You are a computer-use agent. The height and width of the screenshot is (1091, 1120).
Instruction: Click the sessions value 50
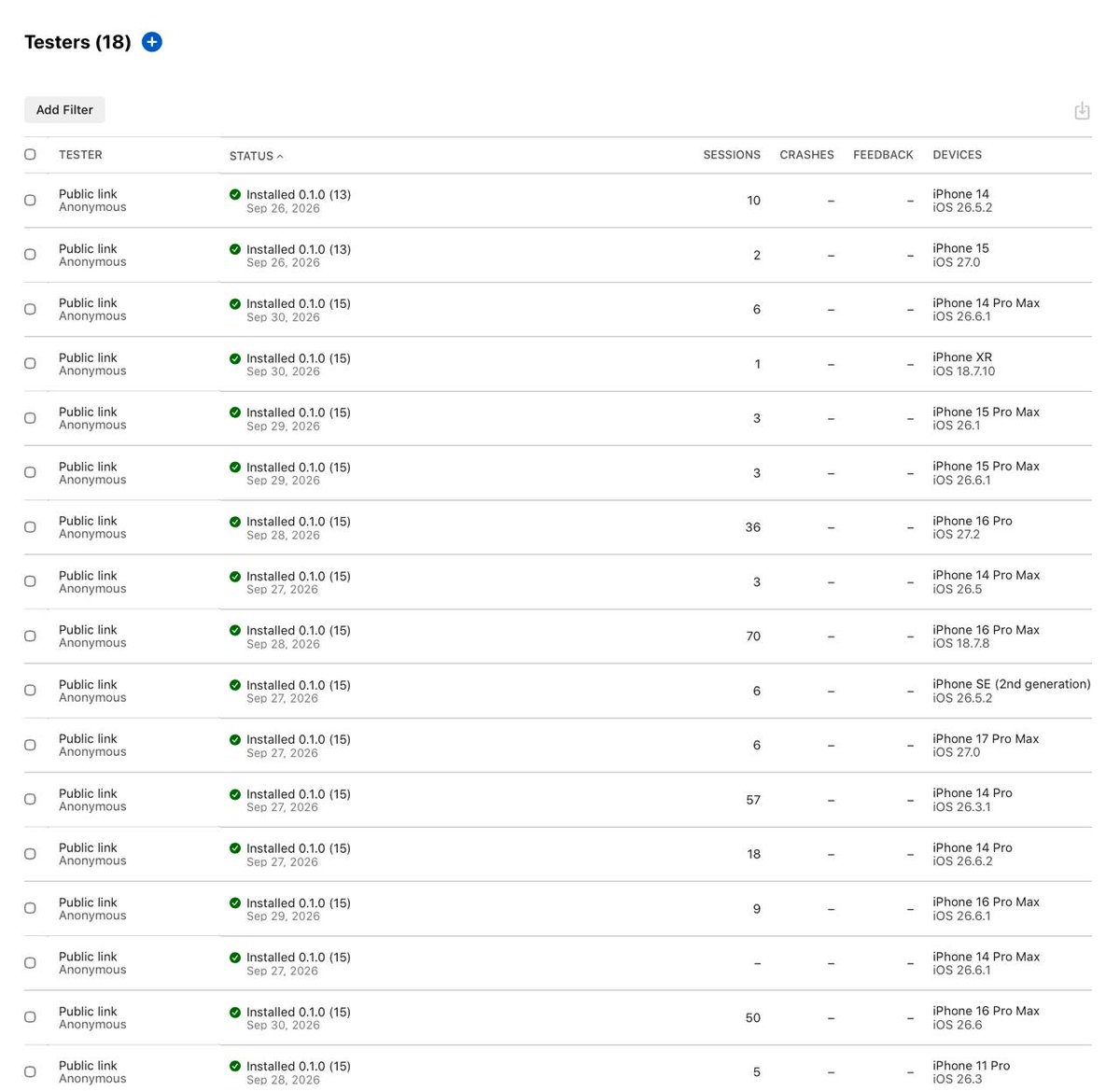[752, 1018]
